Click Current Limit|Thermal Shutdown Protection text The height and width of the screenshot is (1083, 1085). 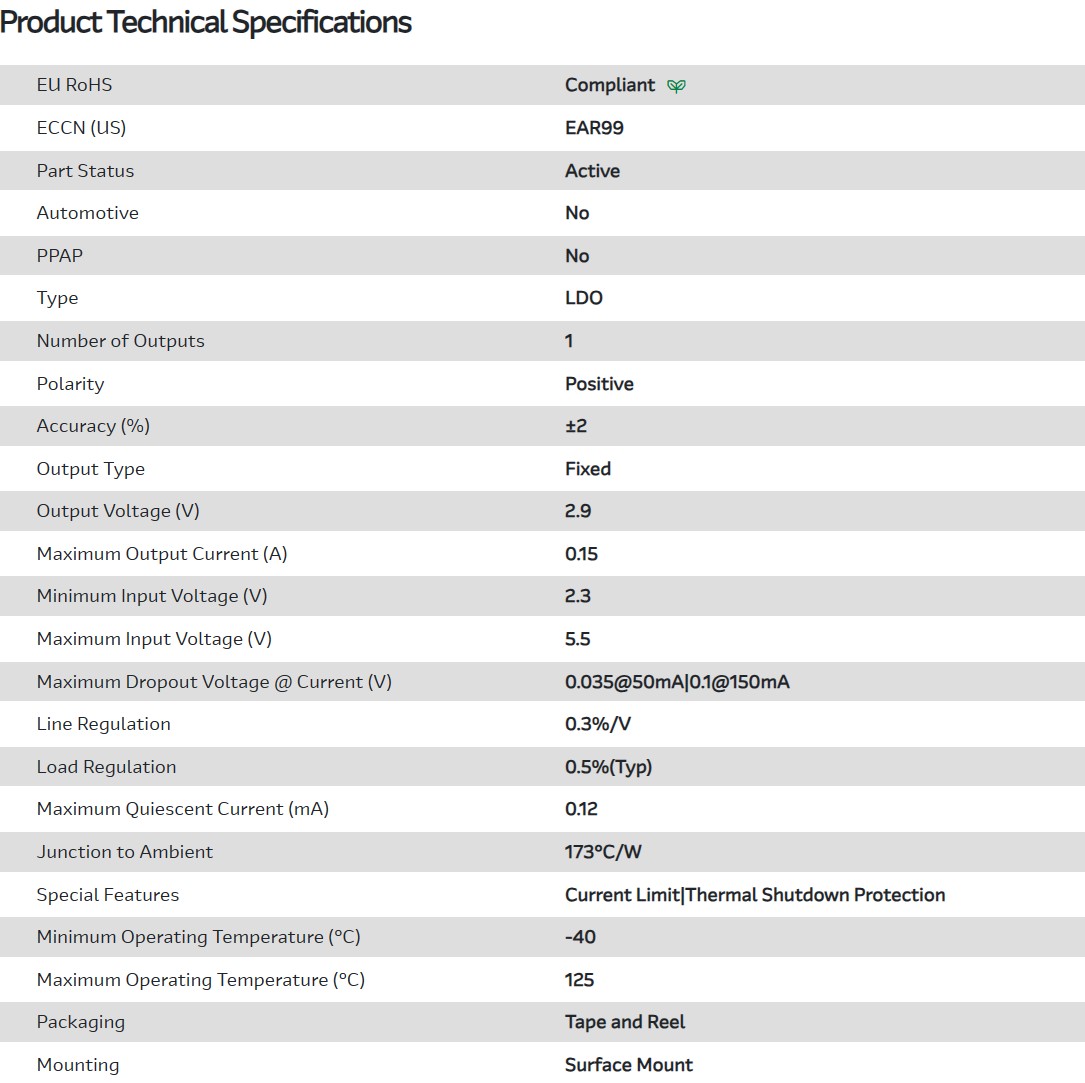754,895
